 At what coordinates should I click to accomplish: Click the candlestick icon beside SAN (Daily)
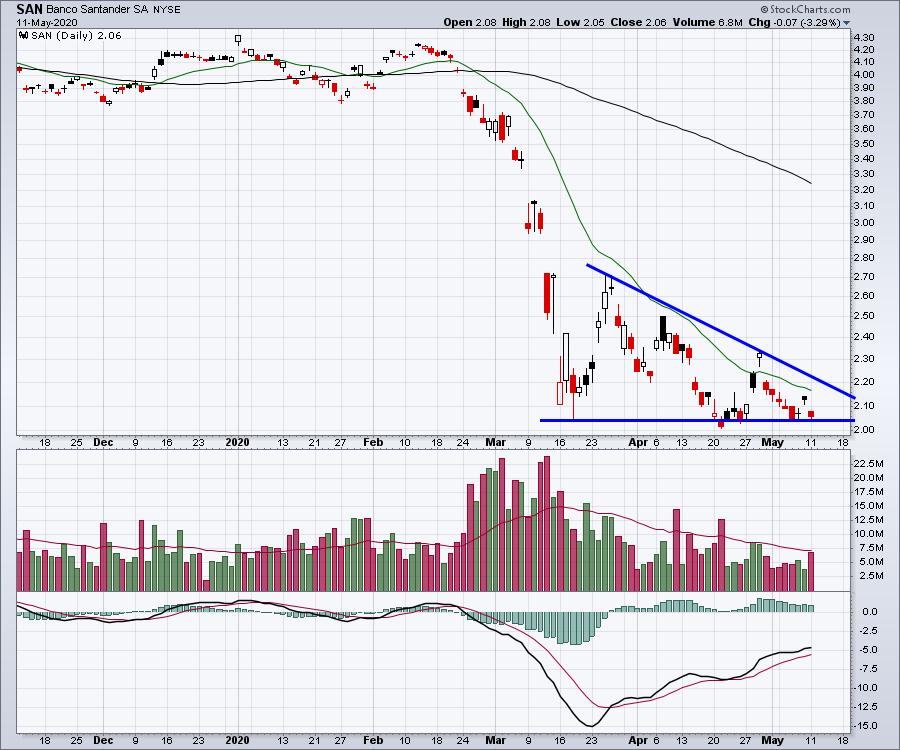pyautogui.click(x=23, y=34)
